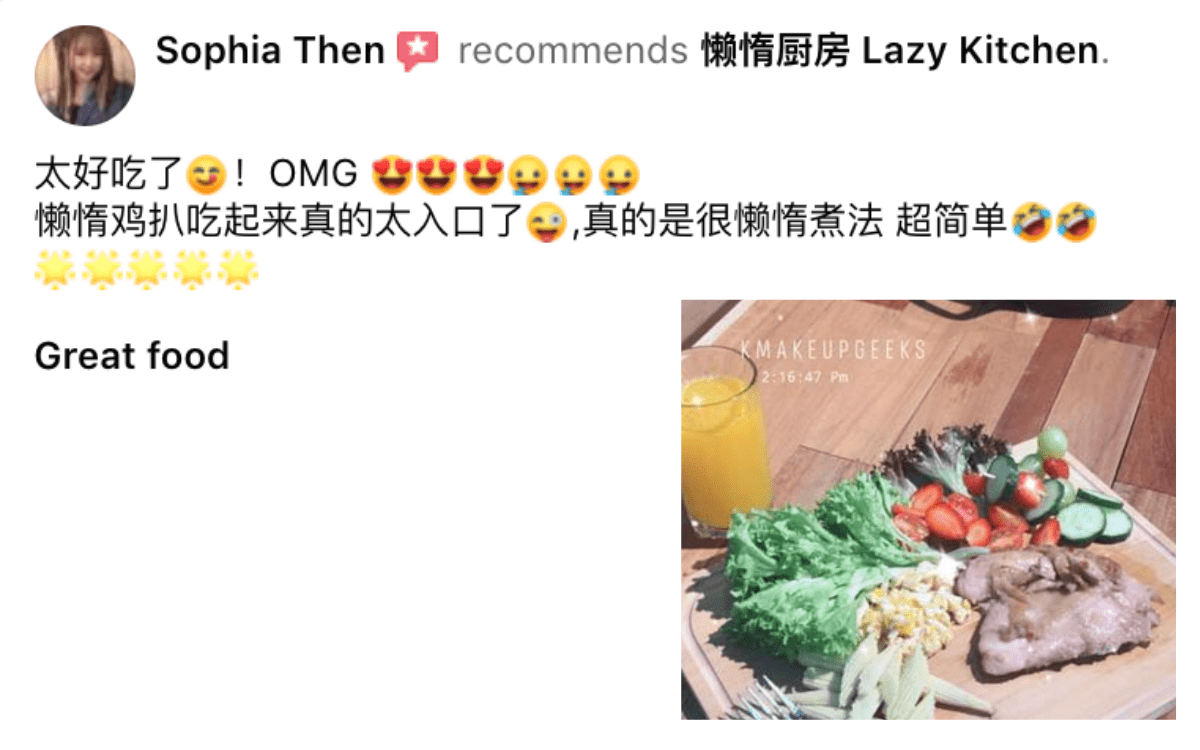This screenshot has width=1200, height=750.
Task: Click the word recommends in the header
Action: tap(573, 50)
